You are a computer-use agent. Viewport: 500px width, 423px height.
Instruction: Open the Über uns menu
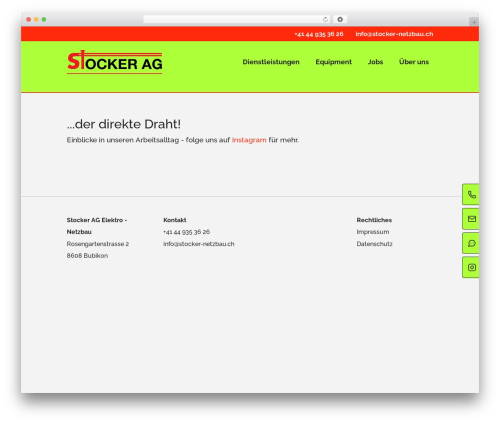point(414,62)
